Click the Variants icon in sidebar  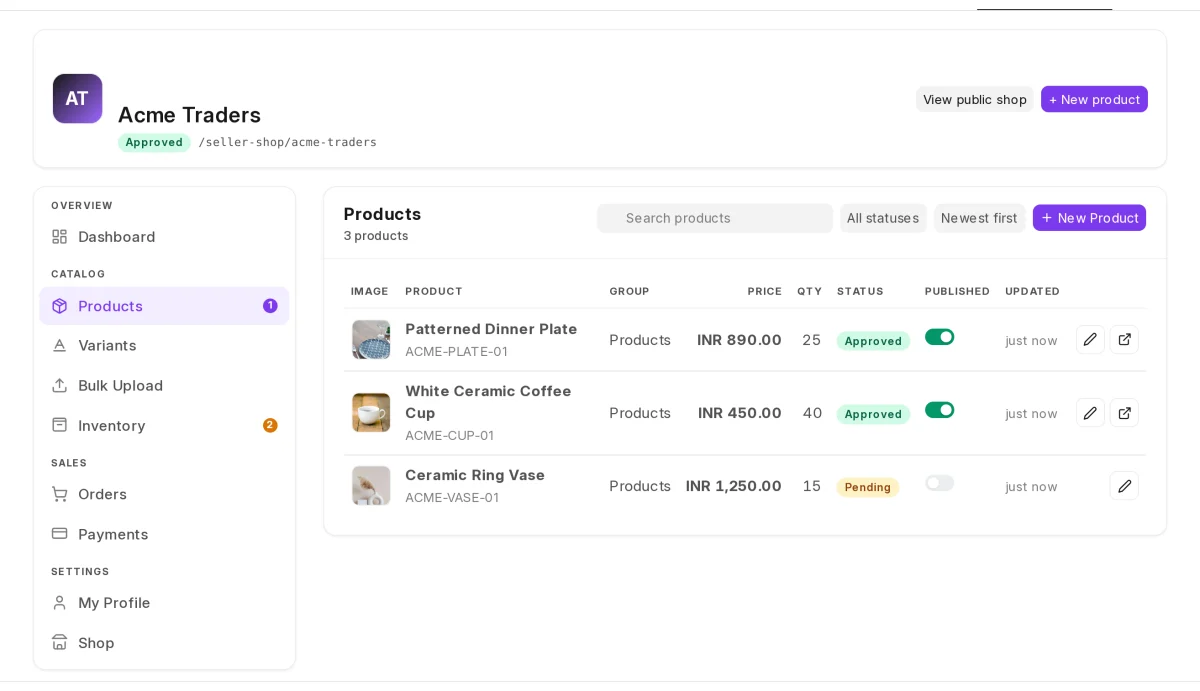tap(60, 345)
